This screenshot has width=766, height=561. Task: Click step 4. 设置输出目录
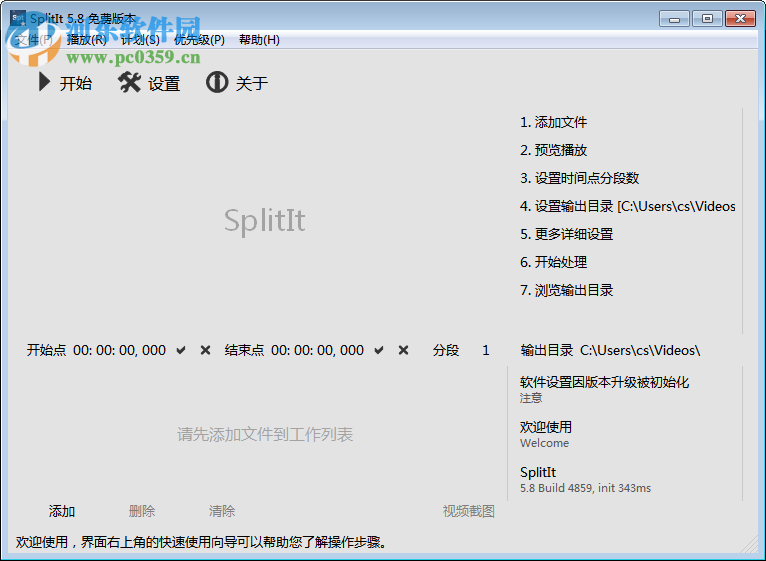tap(628, 206)
